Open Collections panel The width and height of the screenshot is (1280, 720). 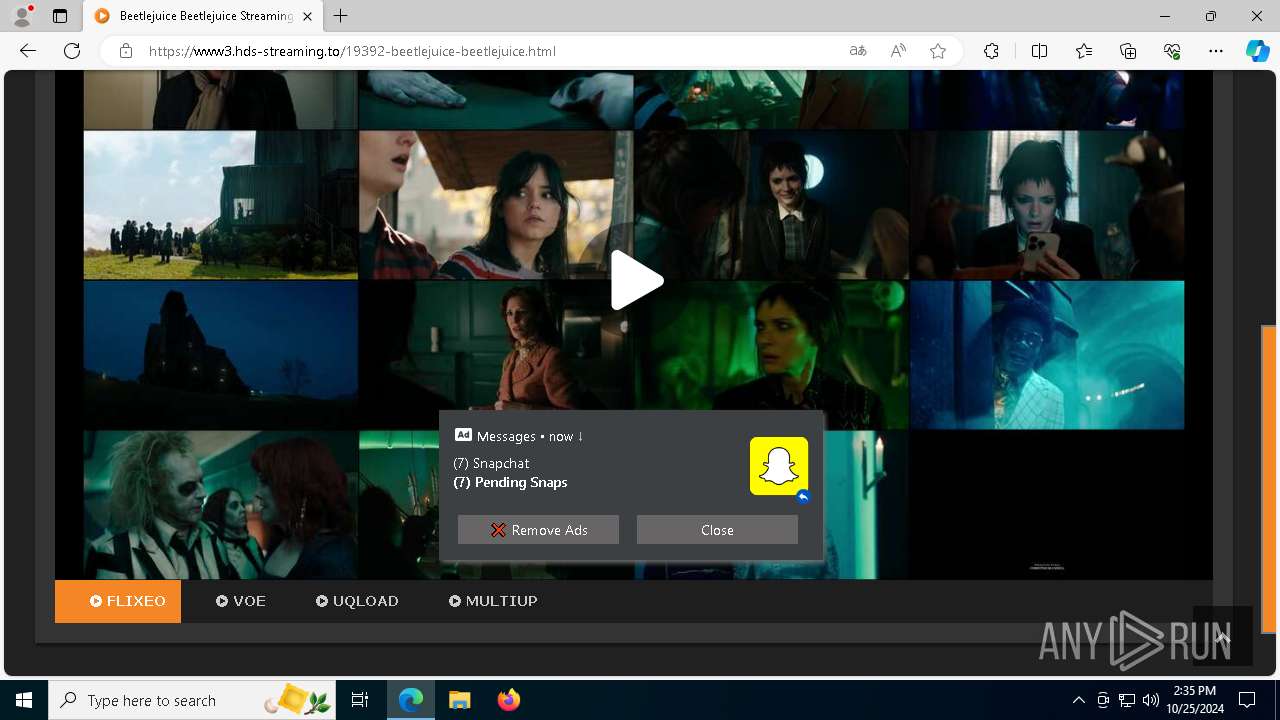(1128, 51)
